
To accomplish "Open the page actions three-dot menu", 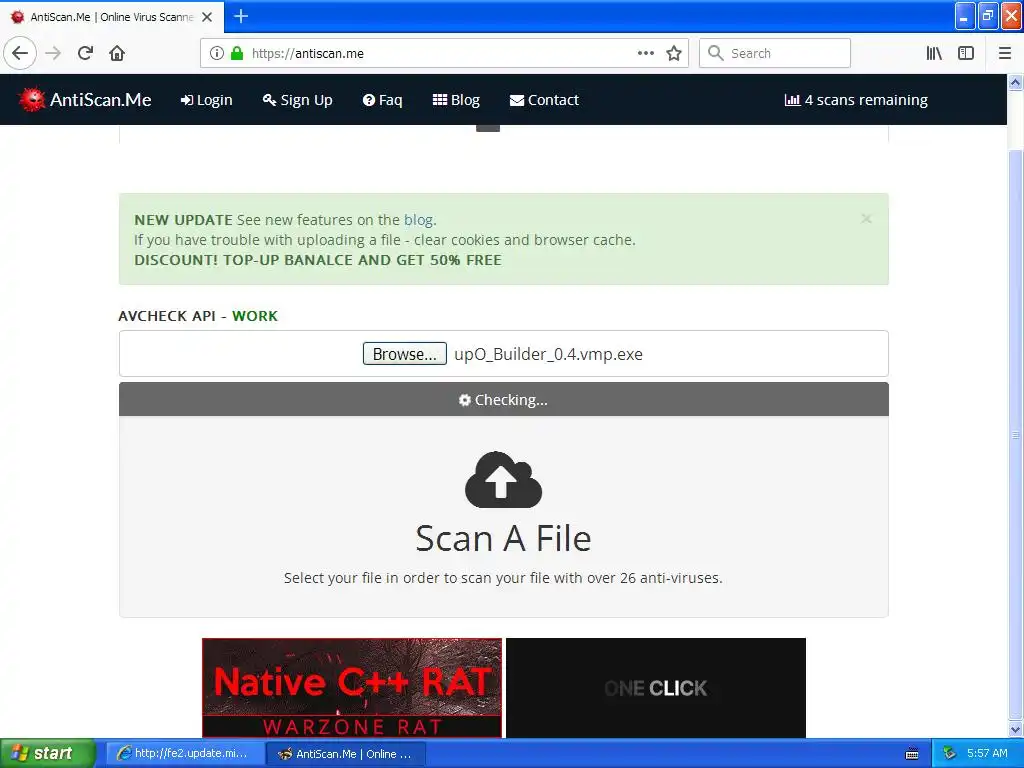I will pos(645,53).
